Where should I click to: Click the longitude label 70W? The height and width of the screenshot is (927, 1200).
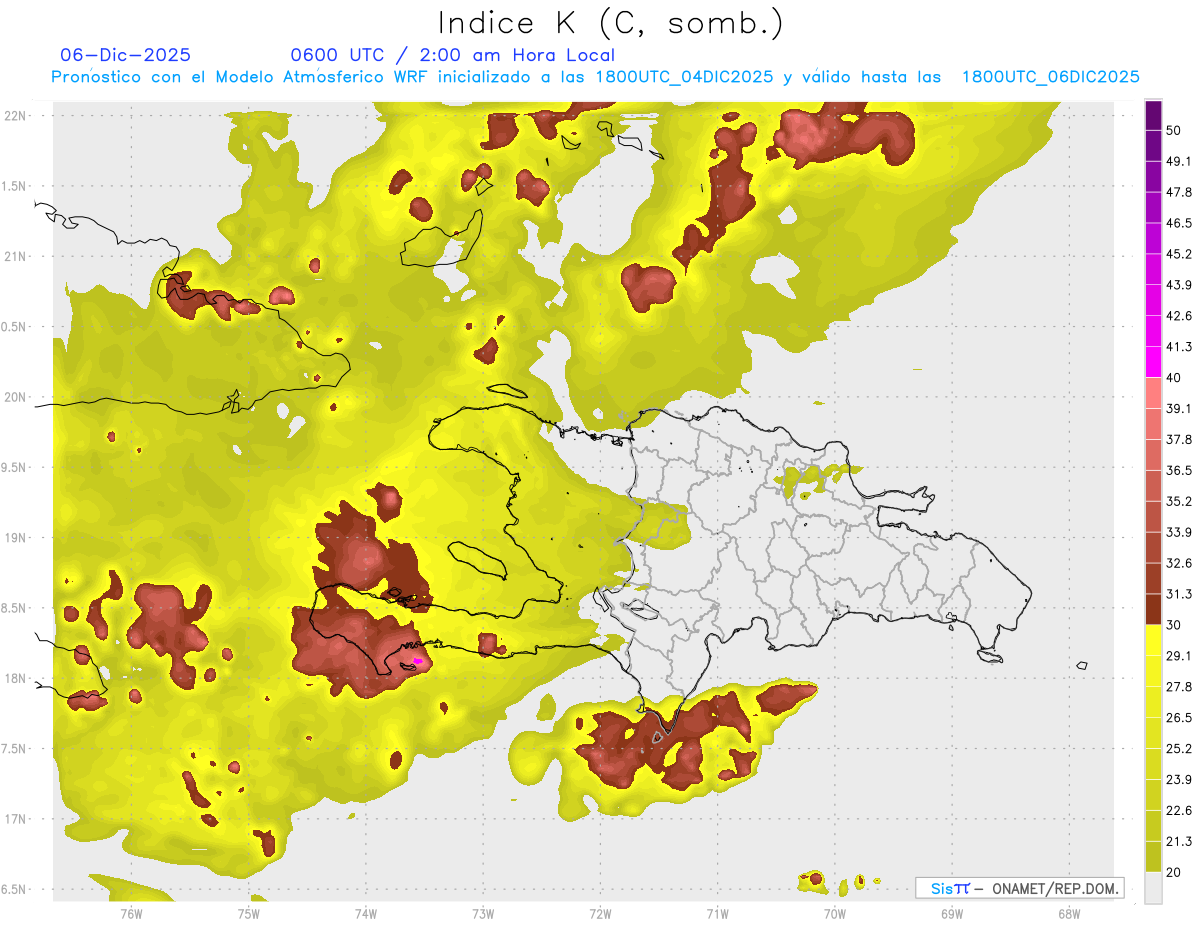834,913
